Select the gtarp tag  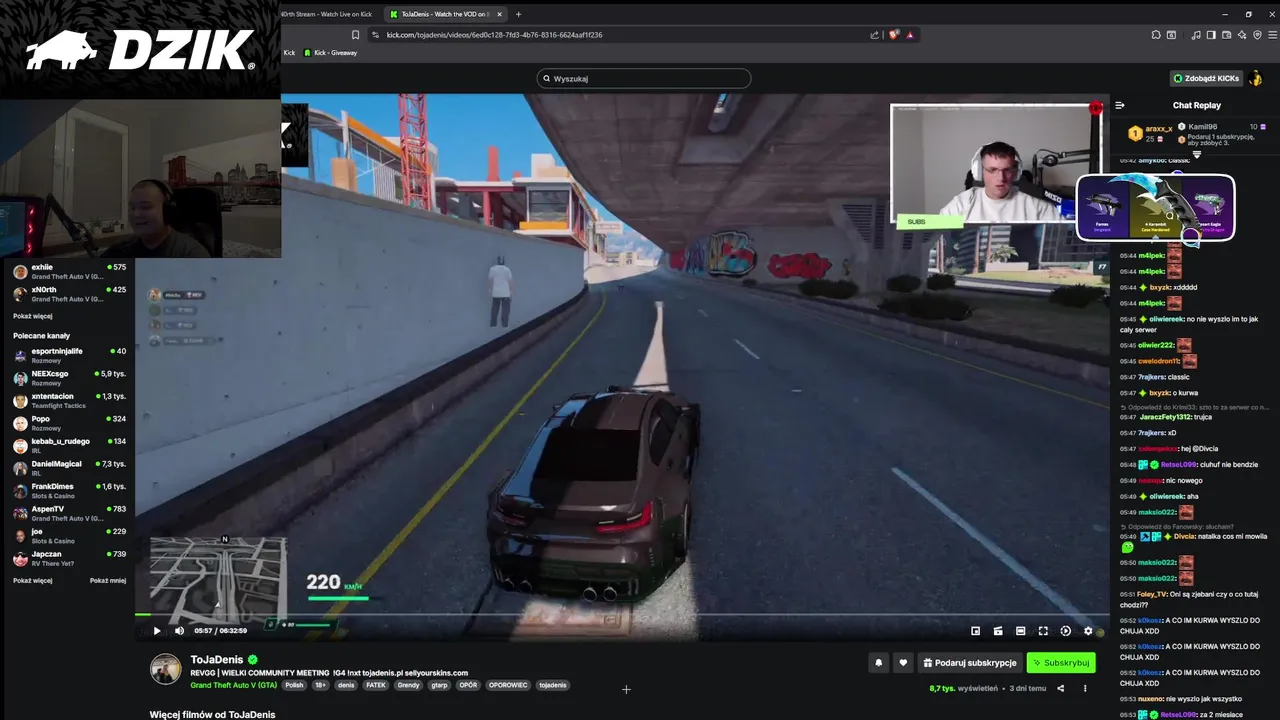tap(439, 685)
